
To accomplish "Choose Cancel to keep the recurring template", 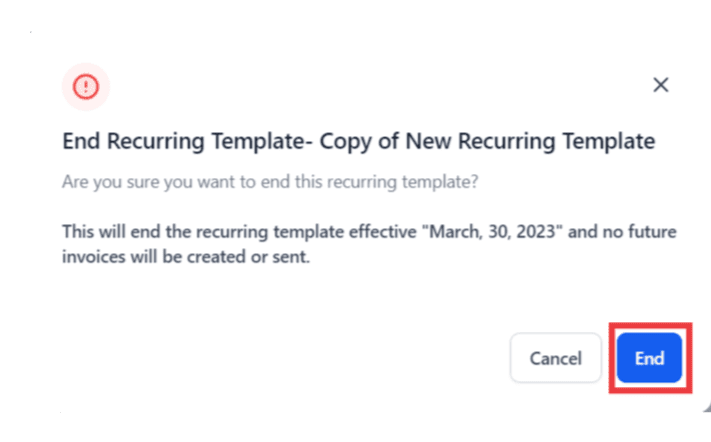I will [x=555, y=358].
